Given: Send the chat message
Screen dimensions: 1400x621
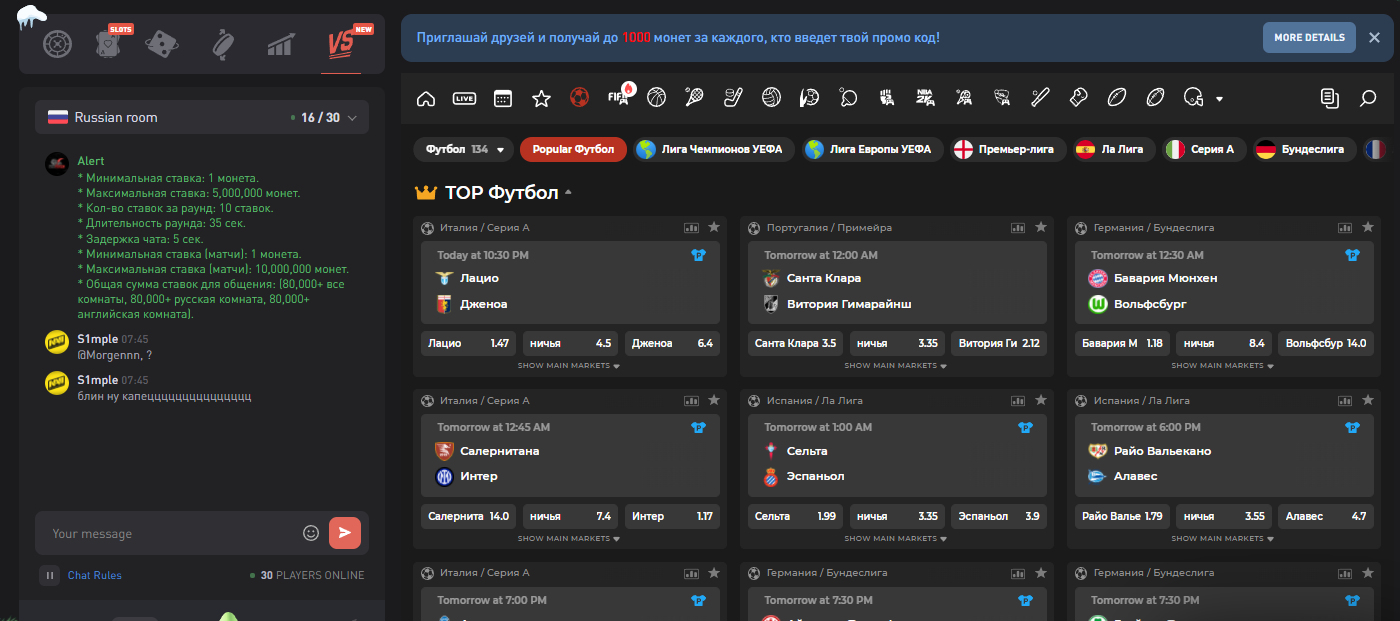Looking at the screenshot, I should pos(344,533).
